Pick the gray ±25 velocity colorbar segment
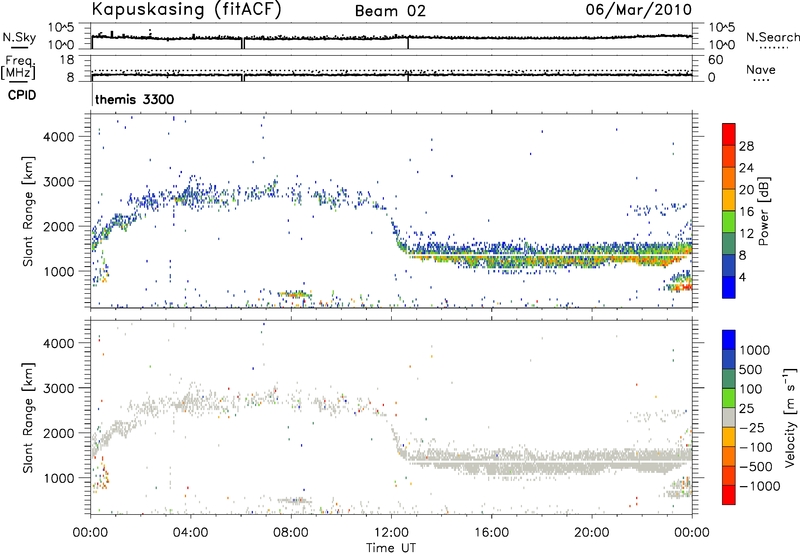 pos(729,418)
